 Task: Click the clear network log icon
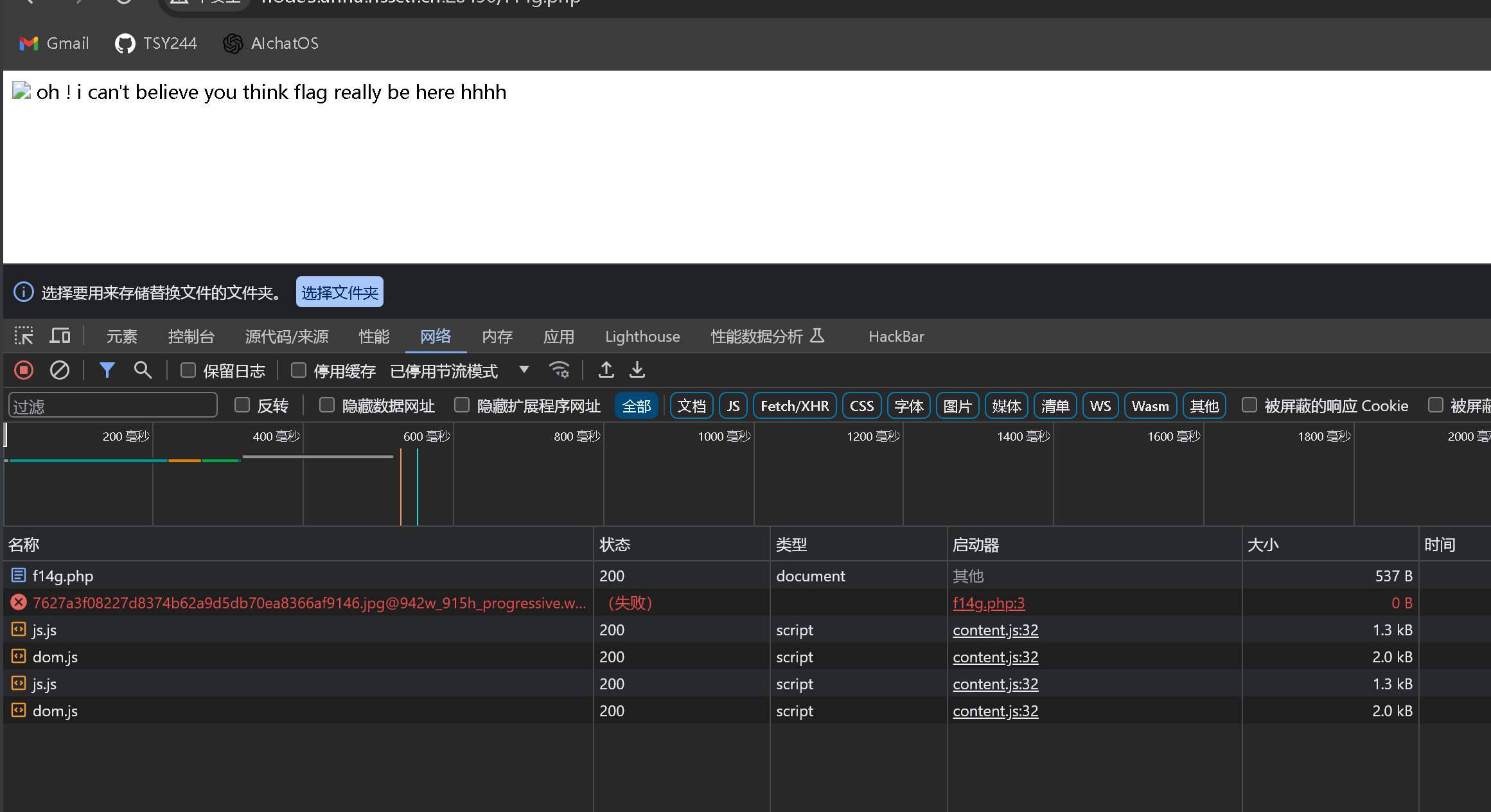tap(60, 370)
